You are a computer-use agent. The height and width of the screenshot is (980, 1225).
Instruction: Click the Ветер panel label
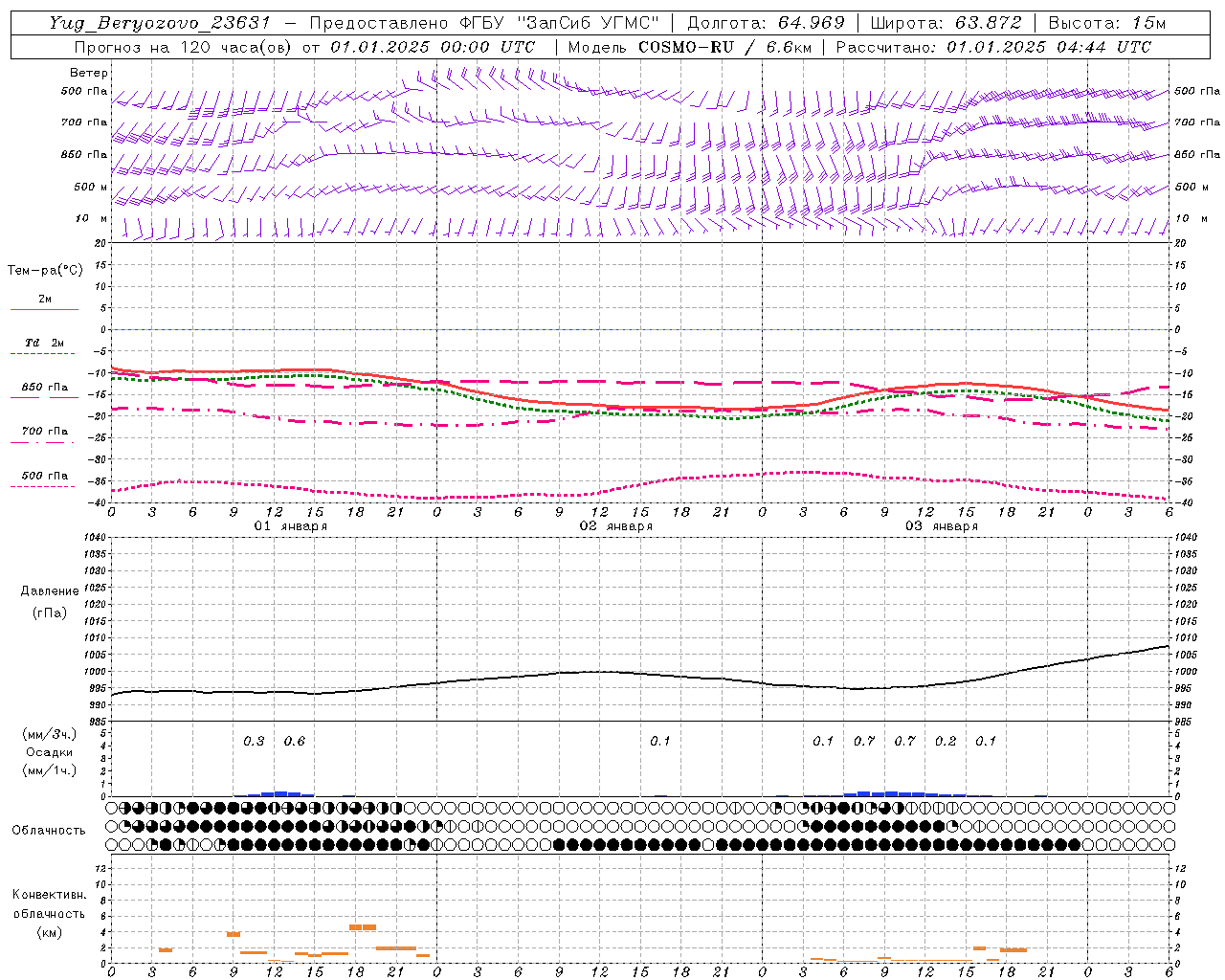tap(89, 73)
